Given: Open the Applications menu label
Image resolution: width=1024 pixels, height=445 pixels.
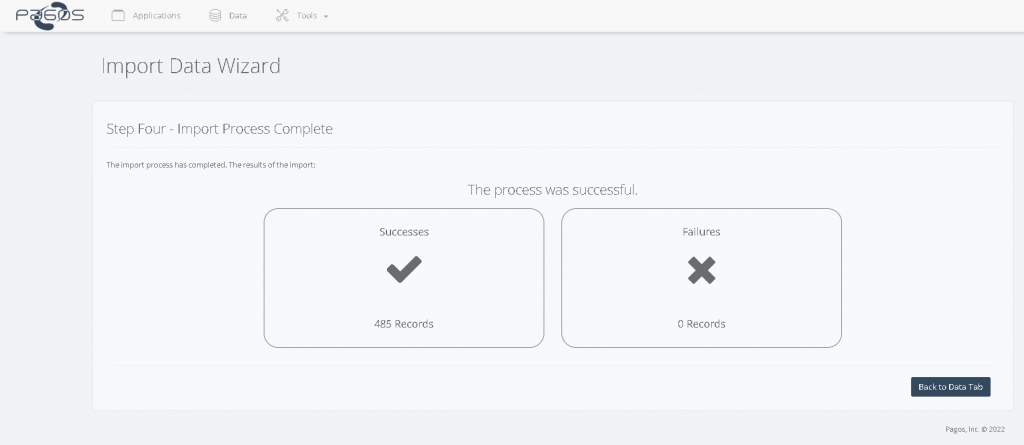Looking at the screenshot, I should (x=156, y=16).
